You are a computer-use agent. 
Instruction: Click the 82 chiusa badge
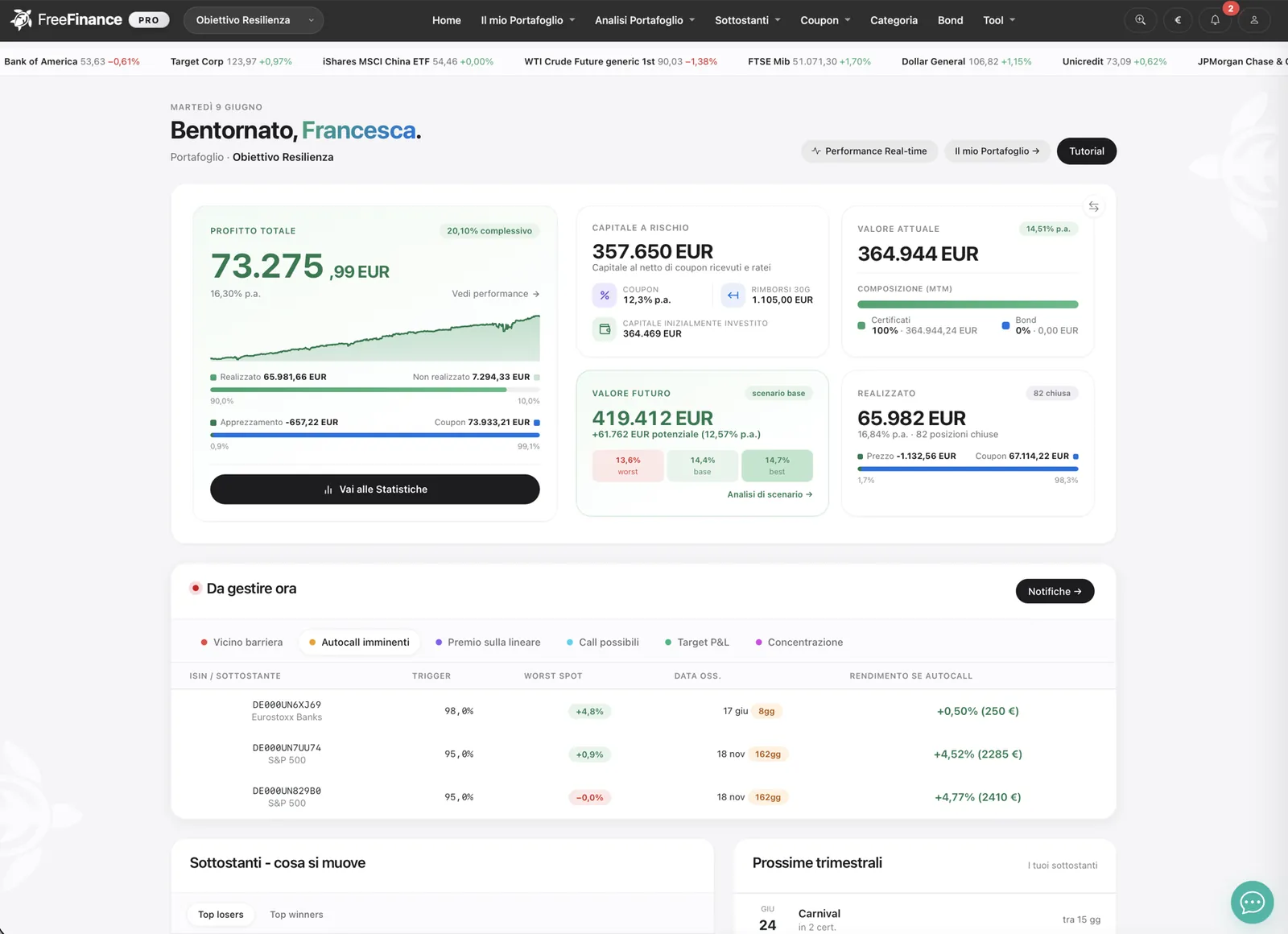[1051, 394]
